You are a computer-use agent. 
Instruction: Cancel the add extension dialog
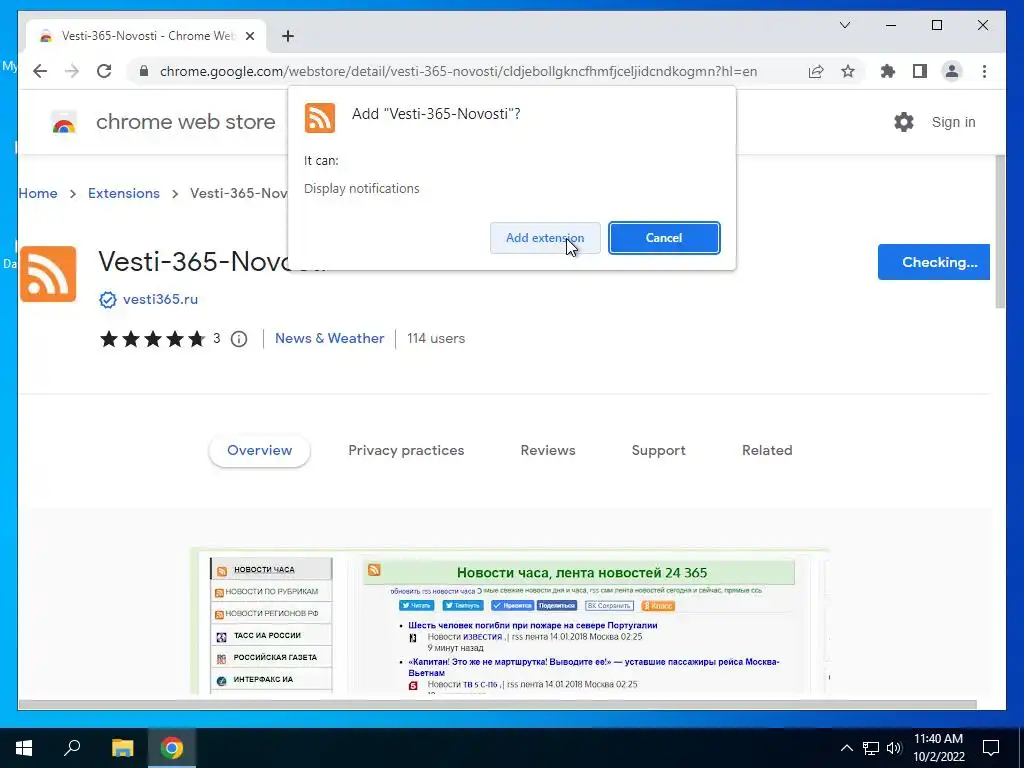click(664, 238)
